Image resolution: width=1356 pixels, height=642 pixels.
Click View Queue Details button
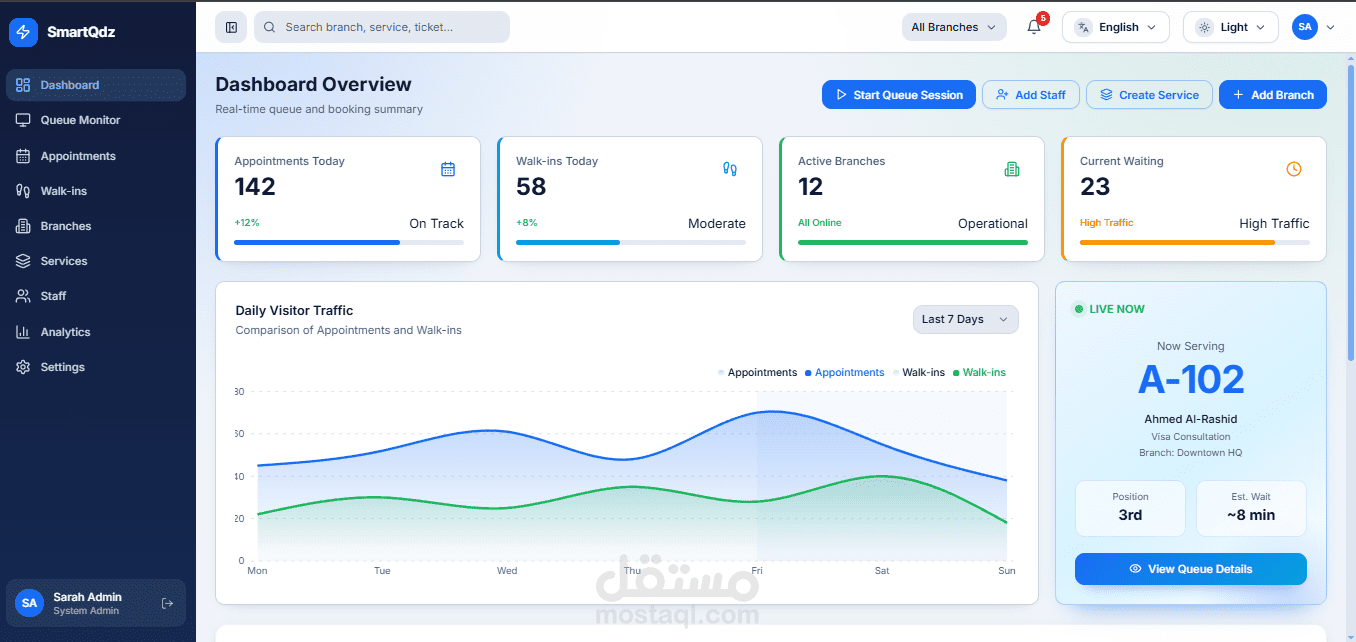click(1191, 569)
